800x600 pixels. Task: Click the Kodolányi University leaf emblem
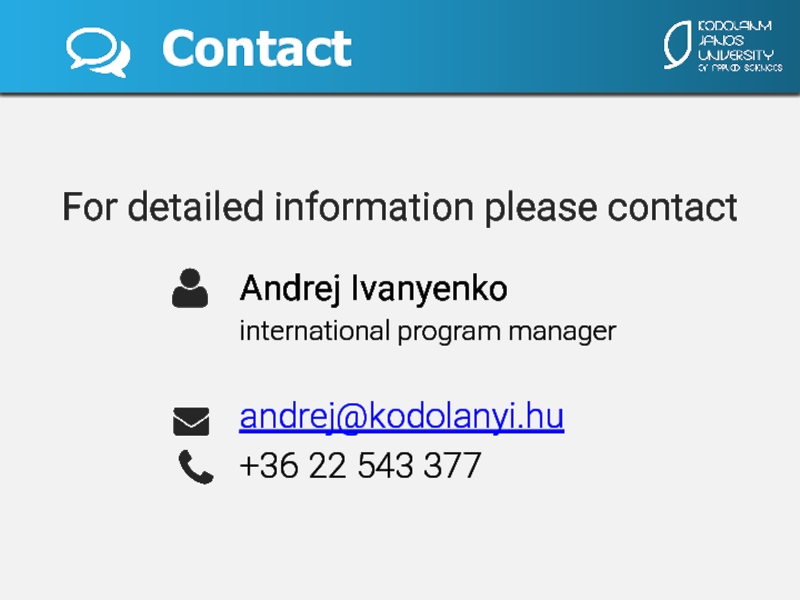pyautogui.click(x=677, y=45)
